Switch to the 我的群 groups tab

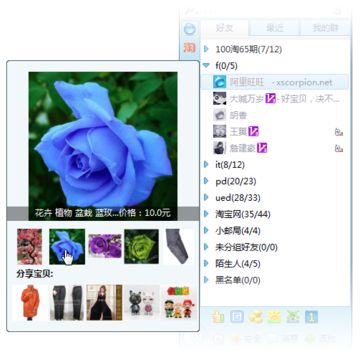(x=325, y=28)
